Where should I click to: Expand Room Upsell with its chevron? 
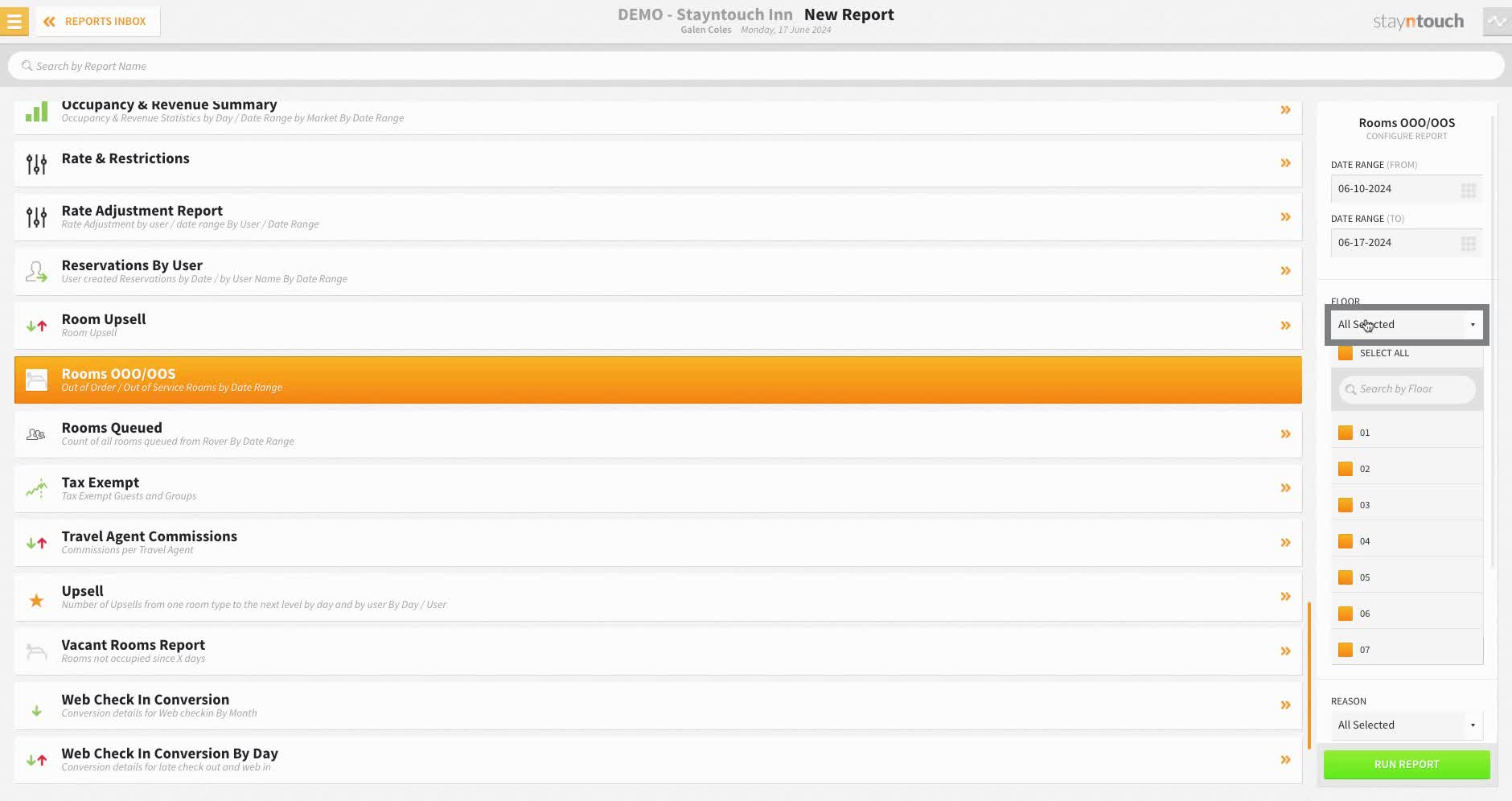1285,326
